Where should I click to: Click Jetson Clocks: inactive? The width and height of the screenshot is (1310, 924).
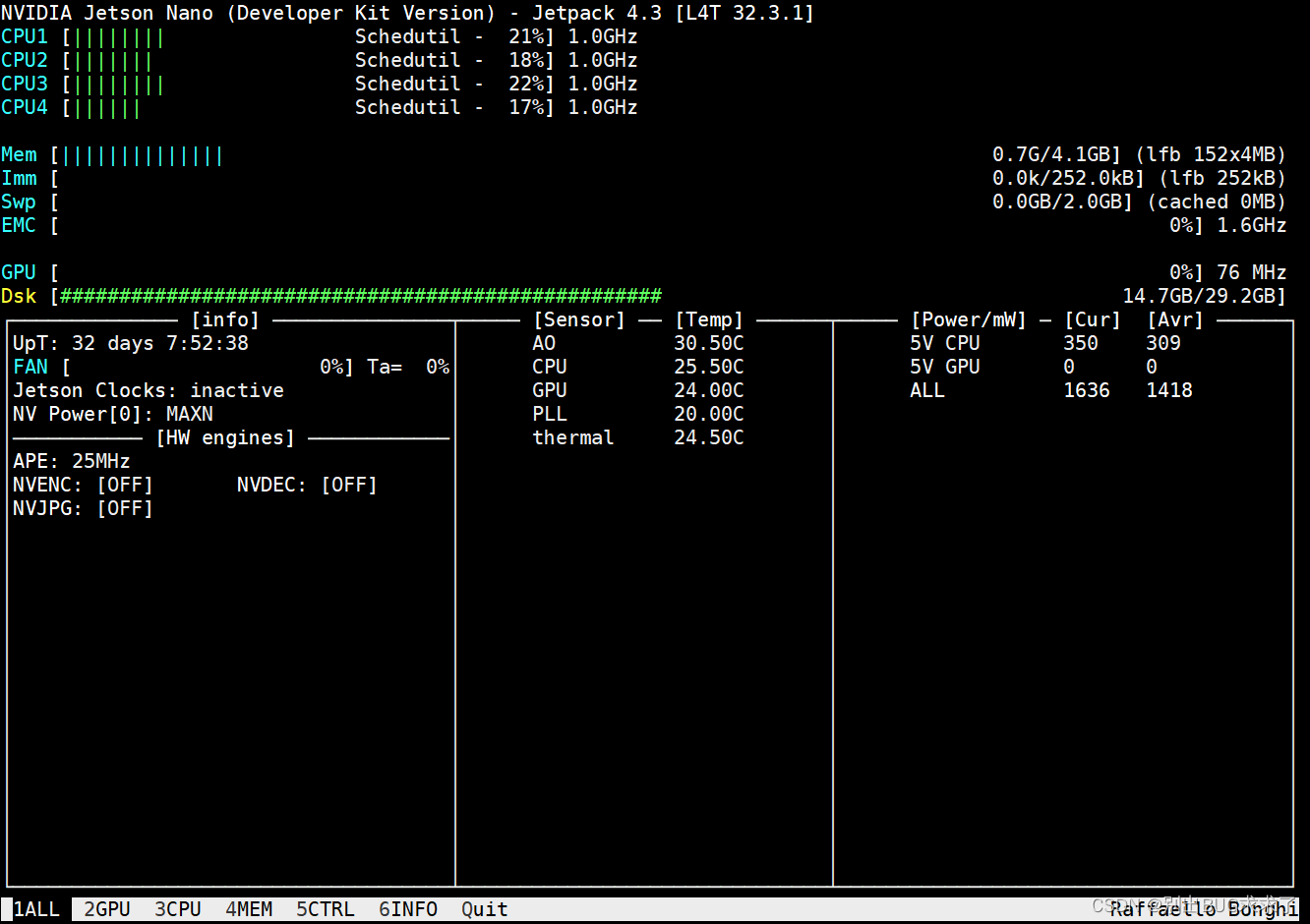[x=149, y=390]
